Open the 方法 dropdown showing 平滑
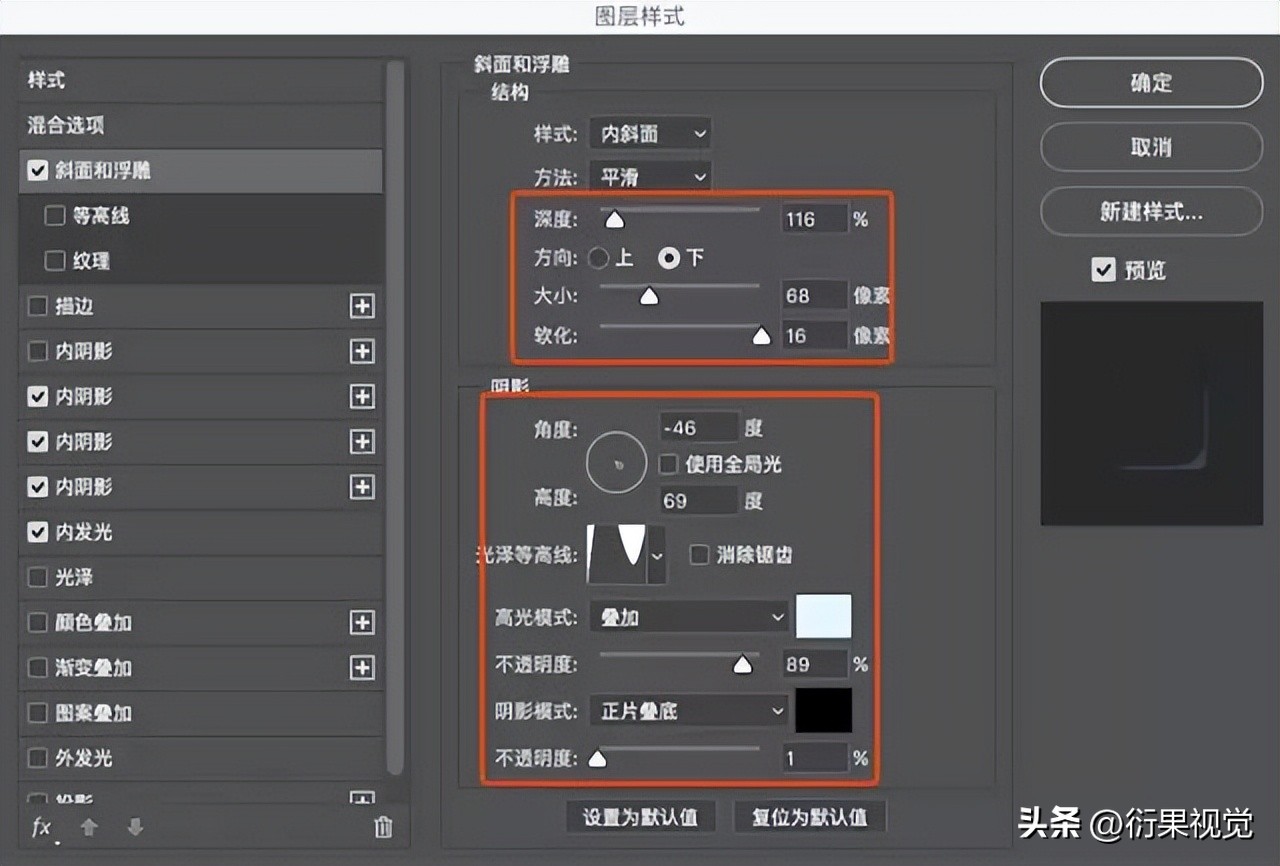1280x866 pixels. 650,176
